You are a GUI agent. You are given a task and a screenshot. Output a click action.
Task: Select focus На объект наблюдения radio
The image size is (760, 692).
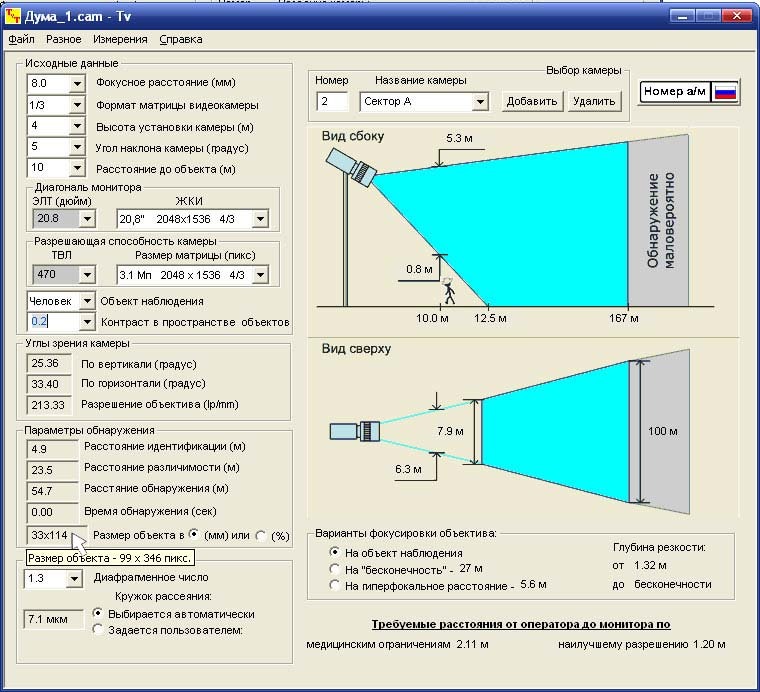(x=334, y=552)
